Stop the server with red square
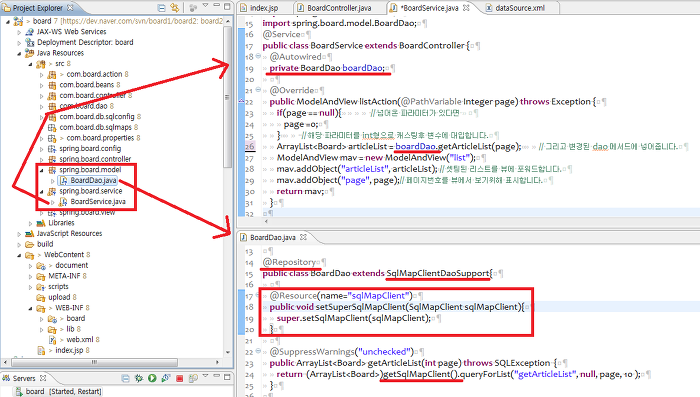The image size is (700, 397). [x=179, y=379]
